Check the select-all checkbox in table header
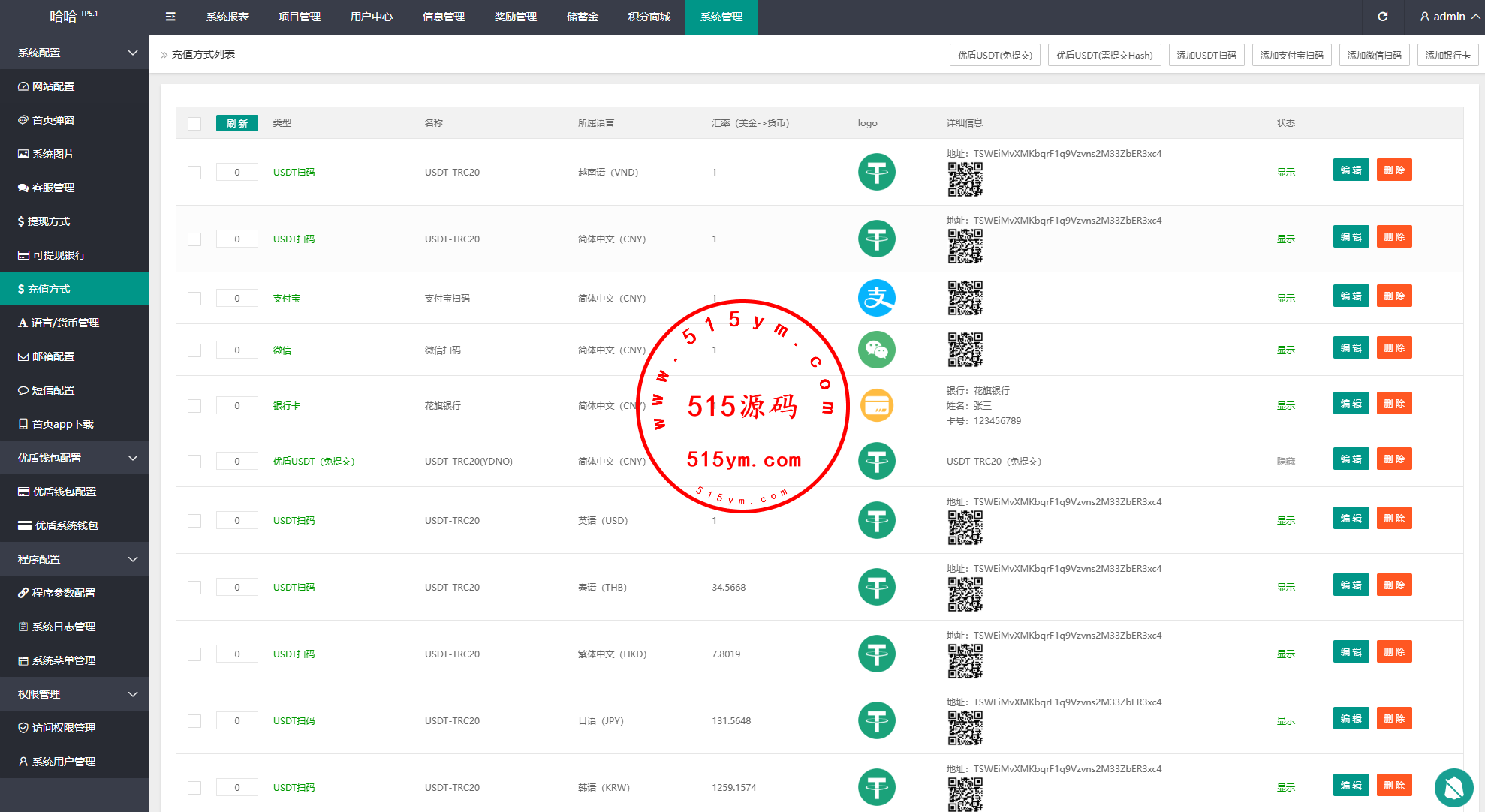The height and width of the screenshot is (812, 1485). 194,124
